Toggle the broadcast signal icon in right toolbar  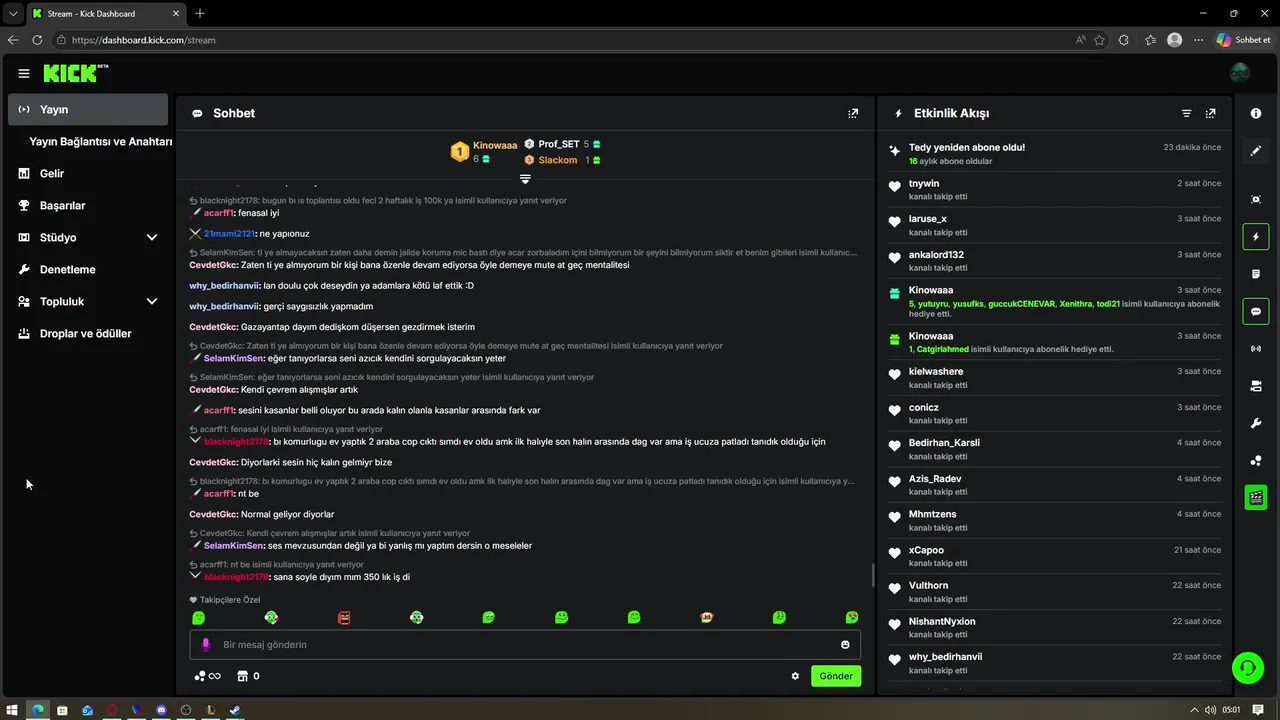tap(1256, 349)
